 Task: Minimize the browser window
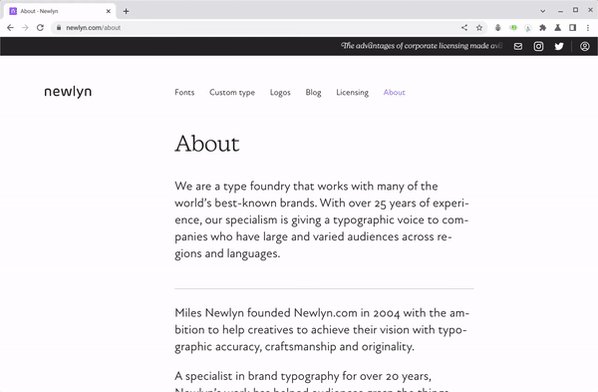point(560,11)
